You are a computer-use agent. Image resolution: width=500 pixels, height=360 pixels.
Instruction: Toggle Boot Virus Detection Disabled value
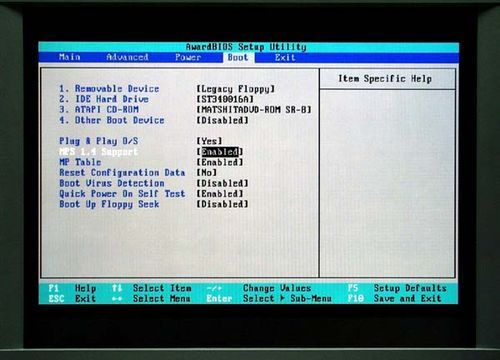223,183
